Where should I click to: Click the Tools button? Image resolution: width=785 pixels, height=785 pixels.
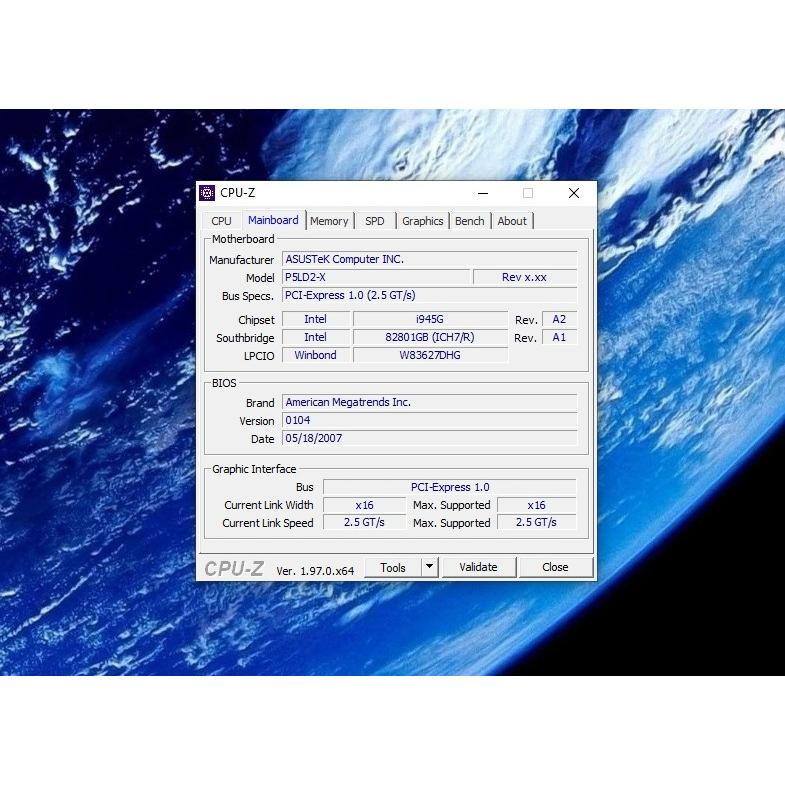tap(392, 567)
